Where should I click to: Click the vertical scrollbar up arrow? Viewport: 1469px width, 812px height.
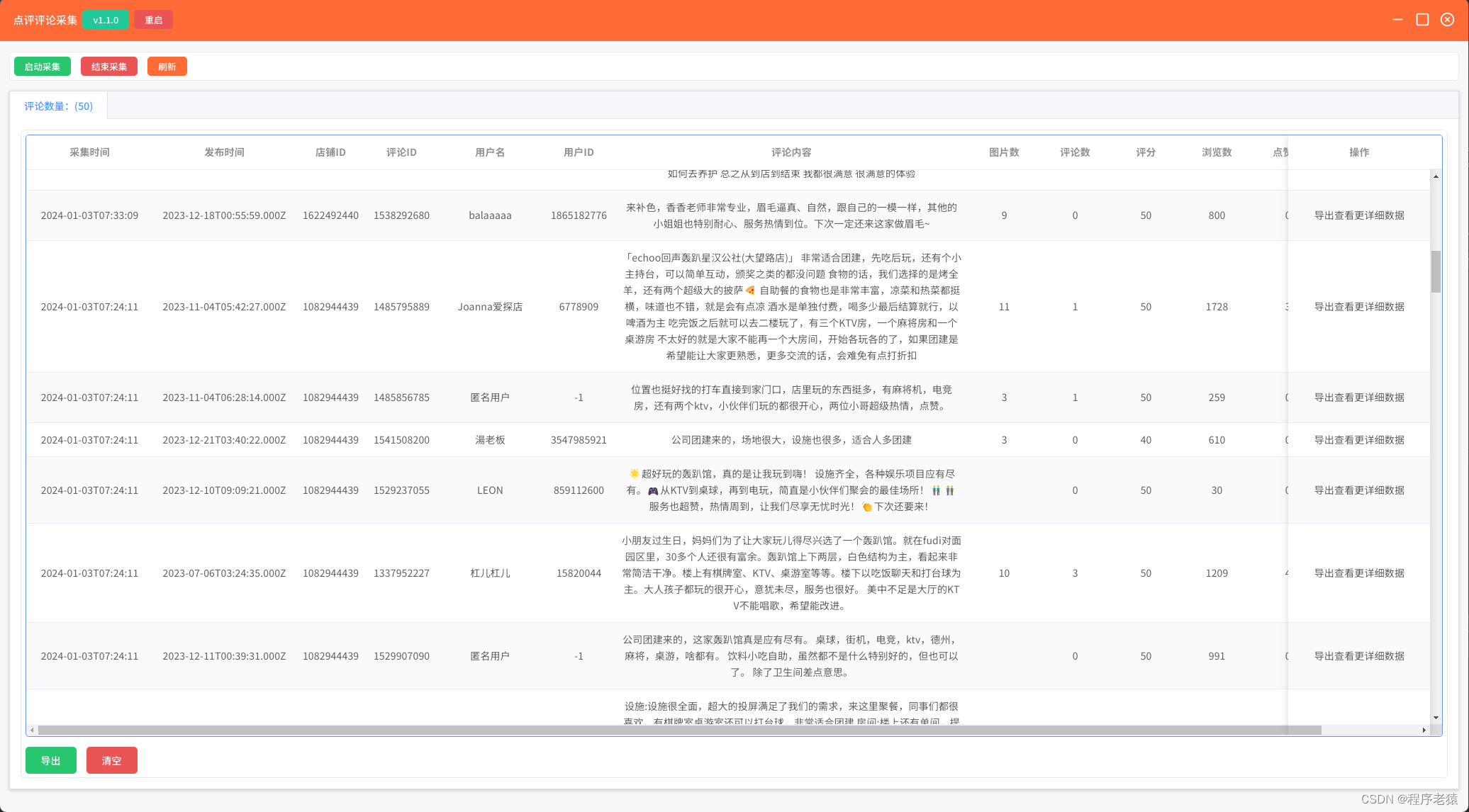point(1436,176)
